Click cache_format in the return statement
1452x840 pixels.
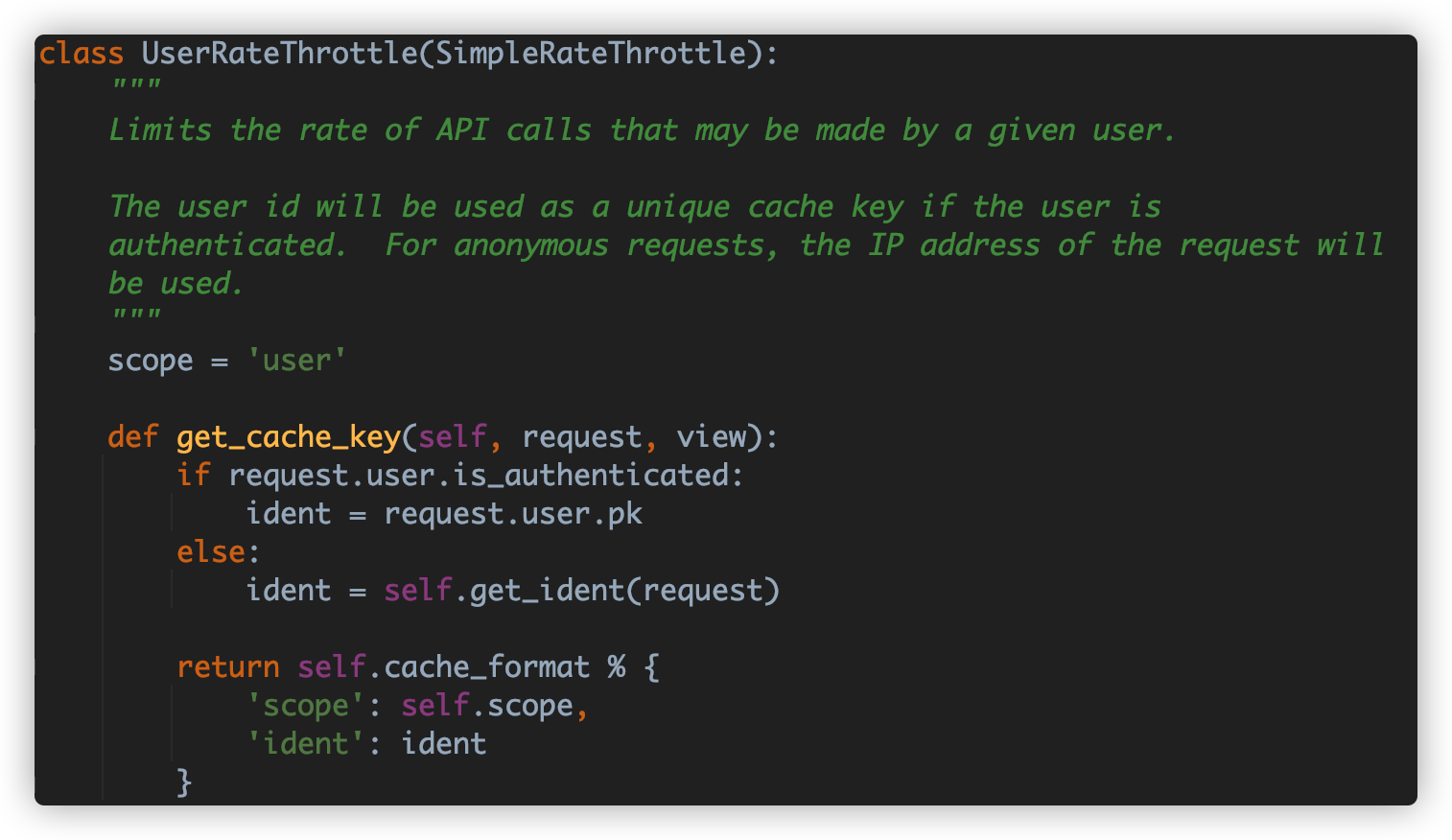coord(486,667)
